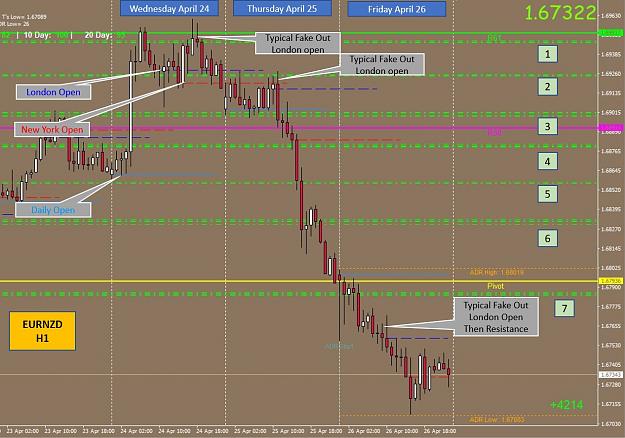Screen dimensions: 625x438
Task: Click the Fake Out Then Resistance label
Action: pos(496,317)
